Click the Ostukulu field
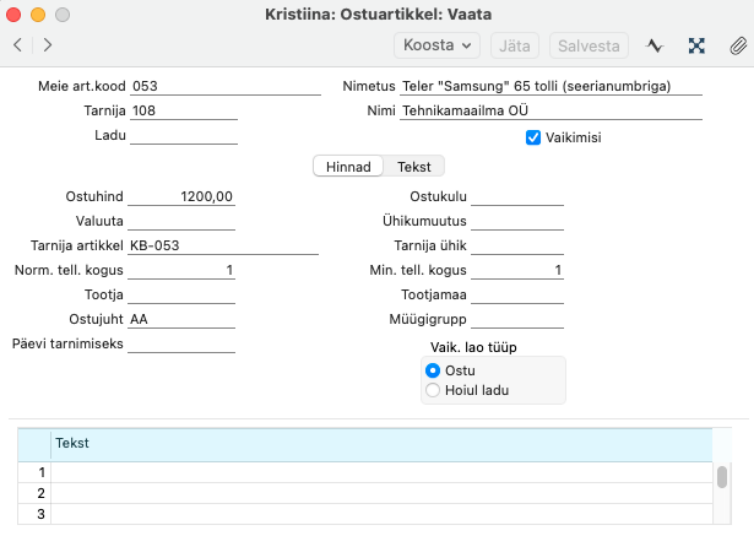This screenshot has width=754, height=547. coord(517,197)
